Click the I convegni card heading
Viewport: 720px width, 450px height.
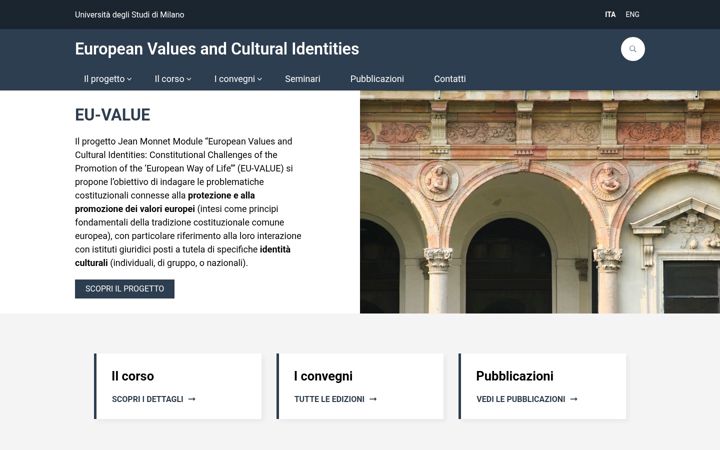323,376
